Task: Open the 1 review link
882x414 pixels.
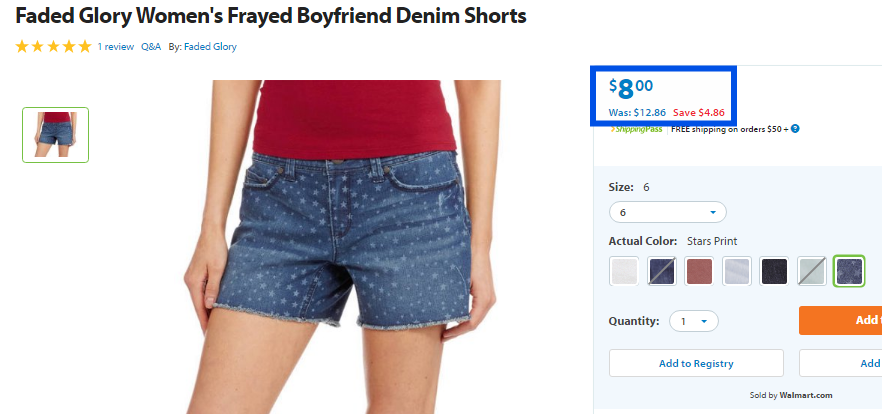Action: pyautogui.click(x=115, y=47)
